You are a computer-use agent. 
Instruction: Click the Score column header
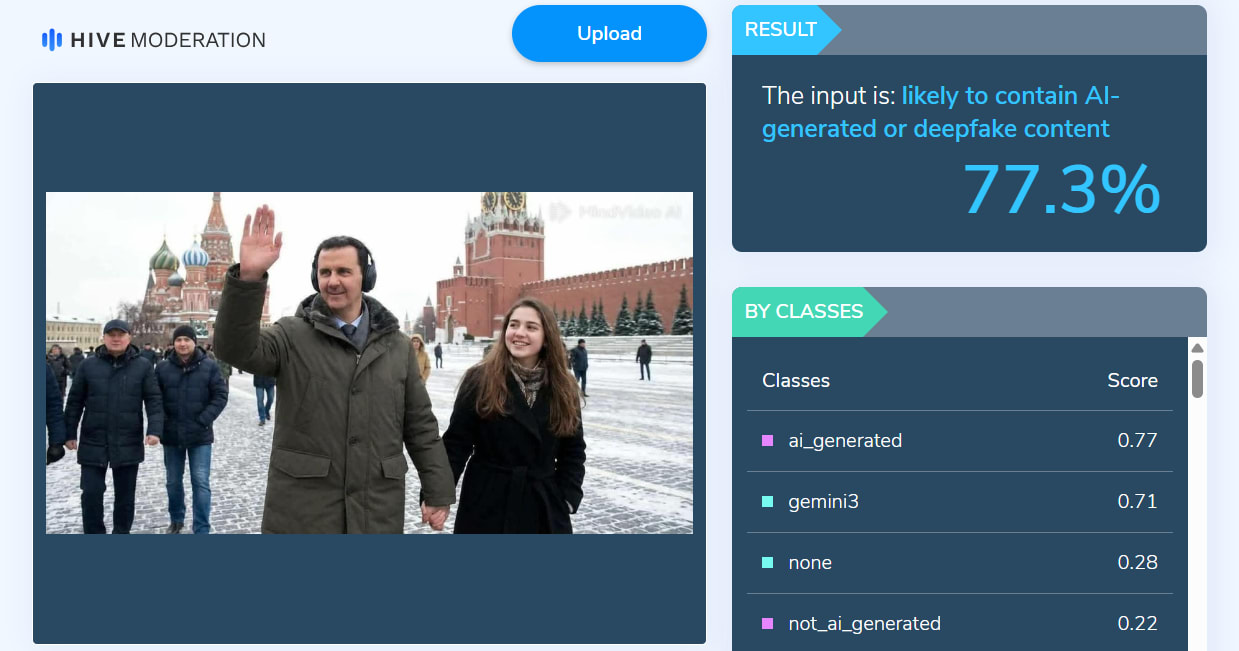[1132, 380]
